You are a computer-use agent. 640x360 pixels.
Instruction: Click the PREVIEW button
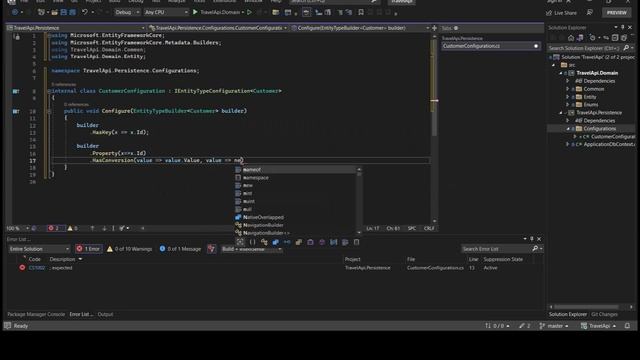point(616,13)
